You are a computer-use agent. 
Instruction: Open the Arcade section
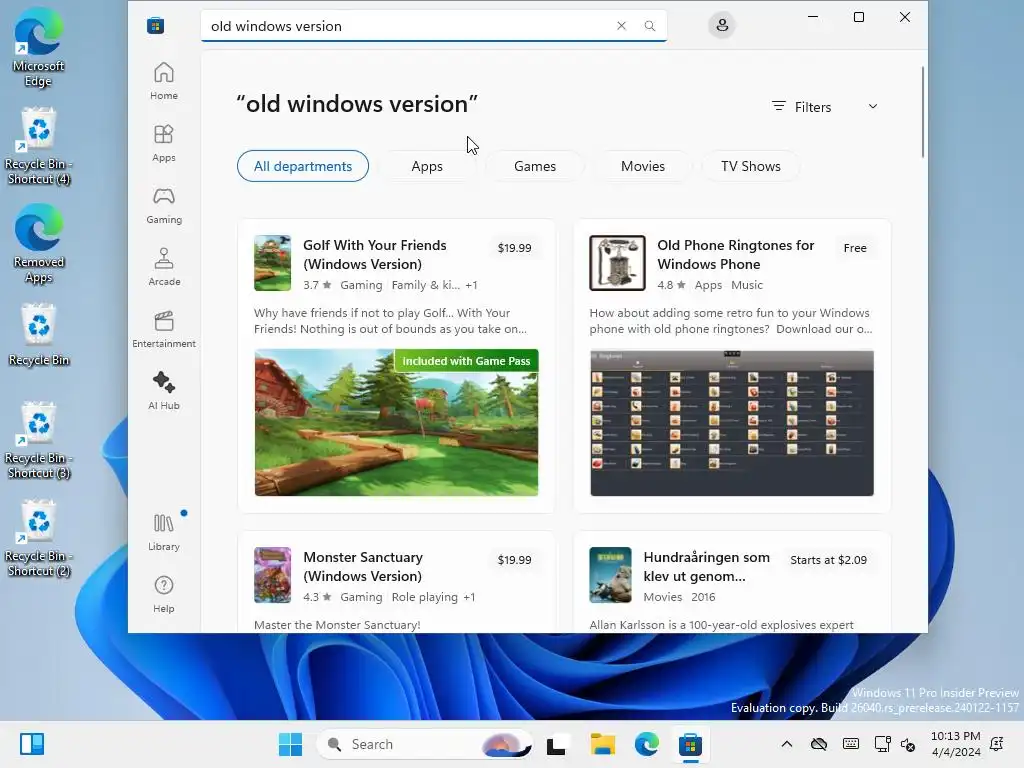pos(164,267)
